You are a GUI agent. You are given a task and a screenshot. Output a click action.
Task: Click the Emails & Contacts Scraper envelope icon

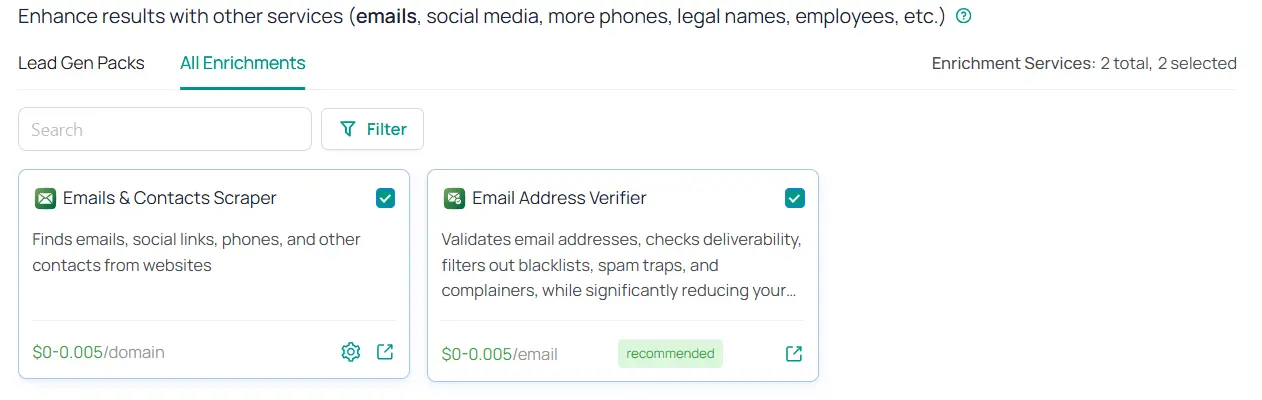(x=45, y=198)
